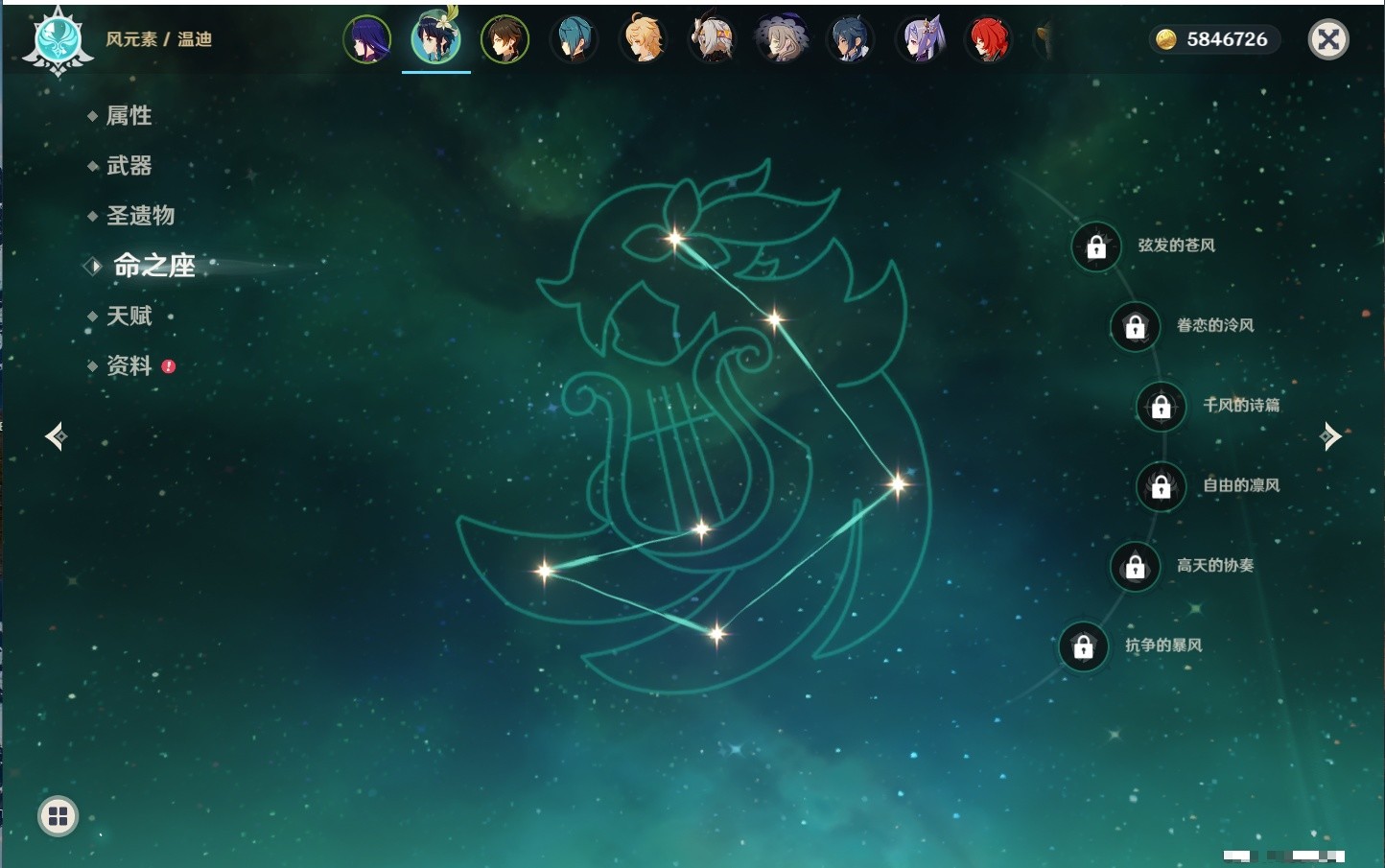This screenshot has height=868, width=1385.
Task: Click the leftmost constellation star node
Action: click(x=544, y=572)
